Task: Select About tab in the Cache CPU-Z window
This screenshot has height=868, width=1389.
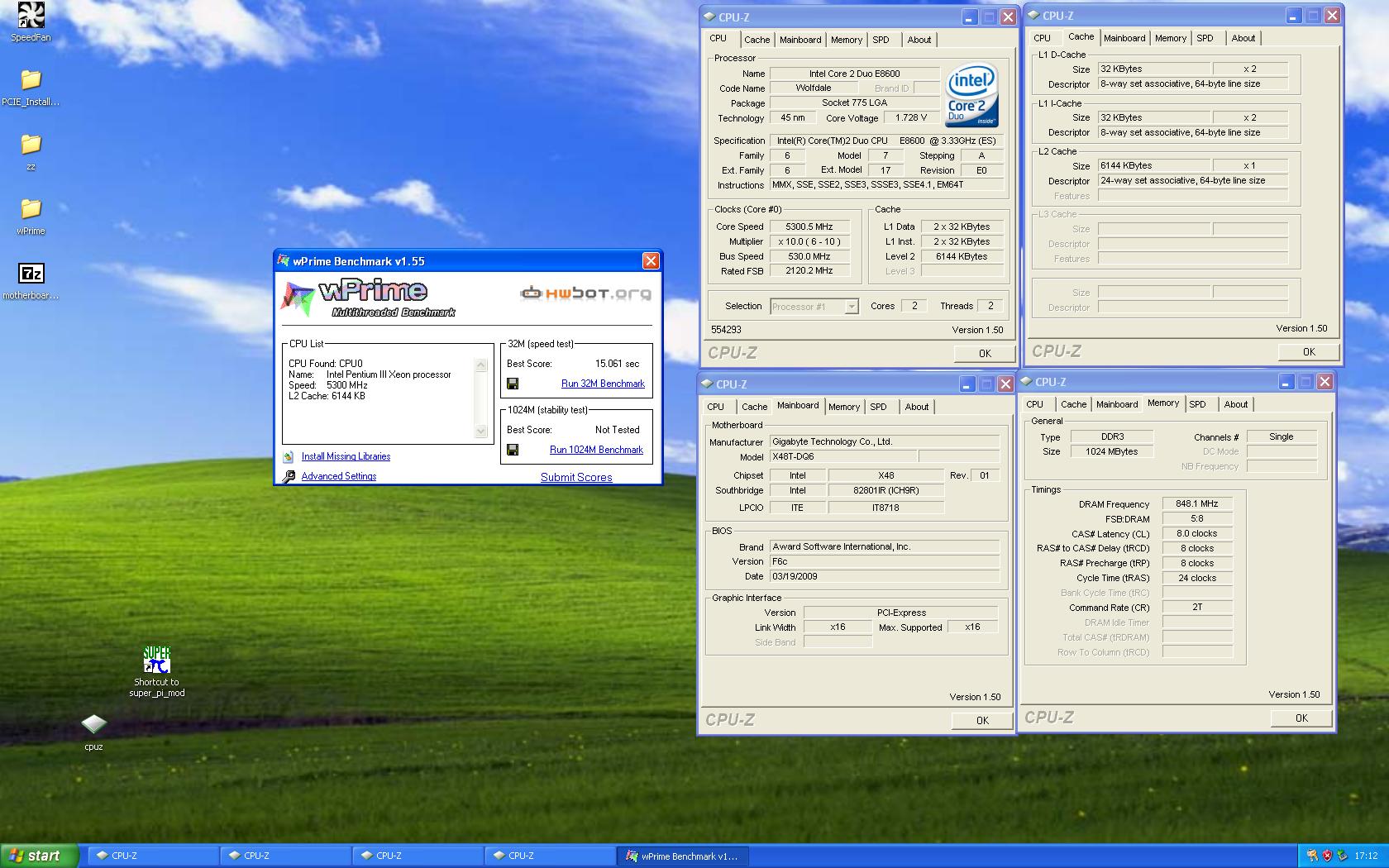Action: click(1243, 38)
